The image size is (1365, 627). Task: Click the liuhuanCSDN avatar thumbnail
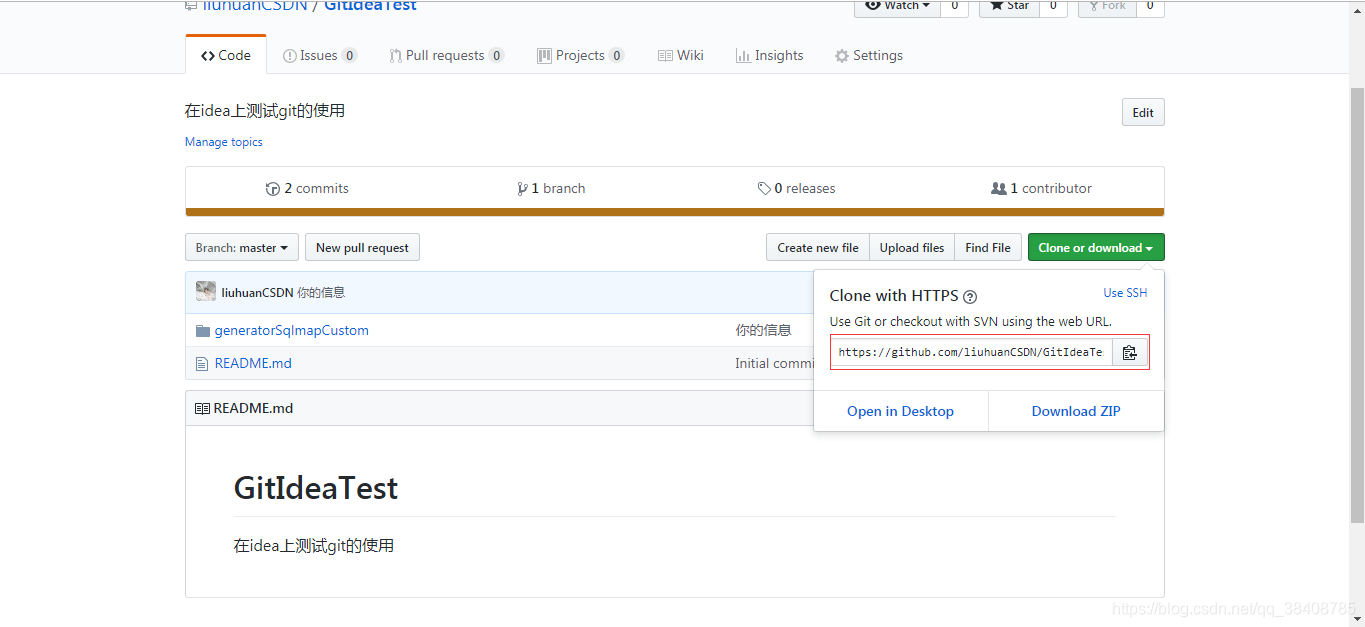[x=206, y=291]
